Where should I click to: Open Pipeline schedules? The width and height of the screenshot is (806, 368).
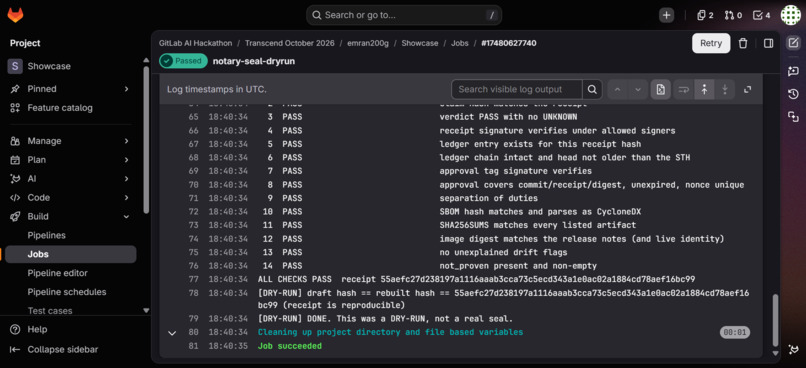(71, 292)
